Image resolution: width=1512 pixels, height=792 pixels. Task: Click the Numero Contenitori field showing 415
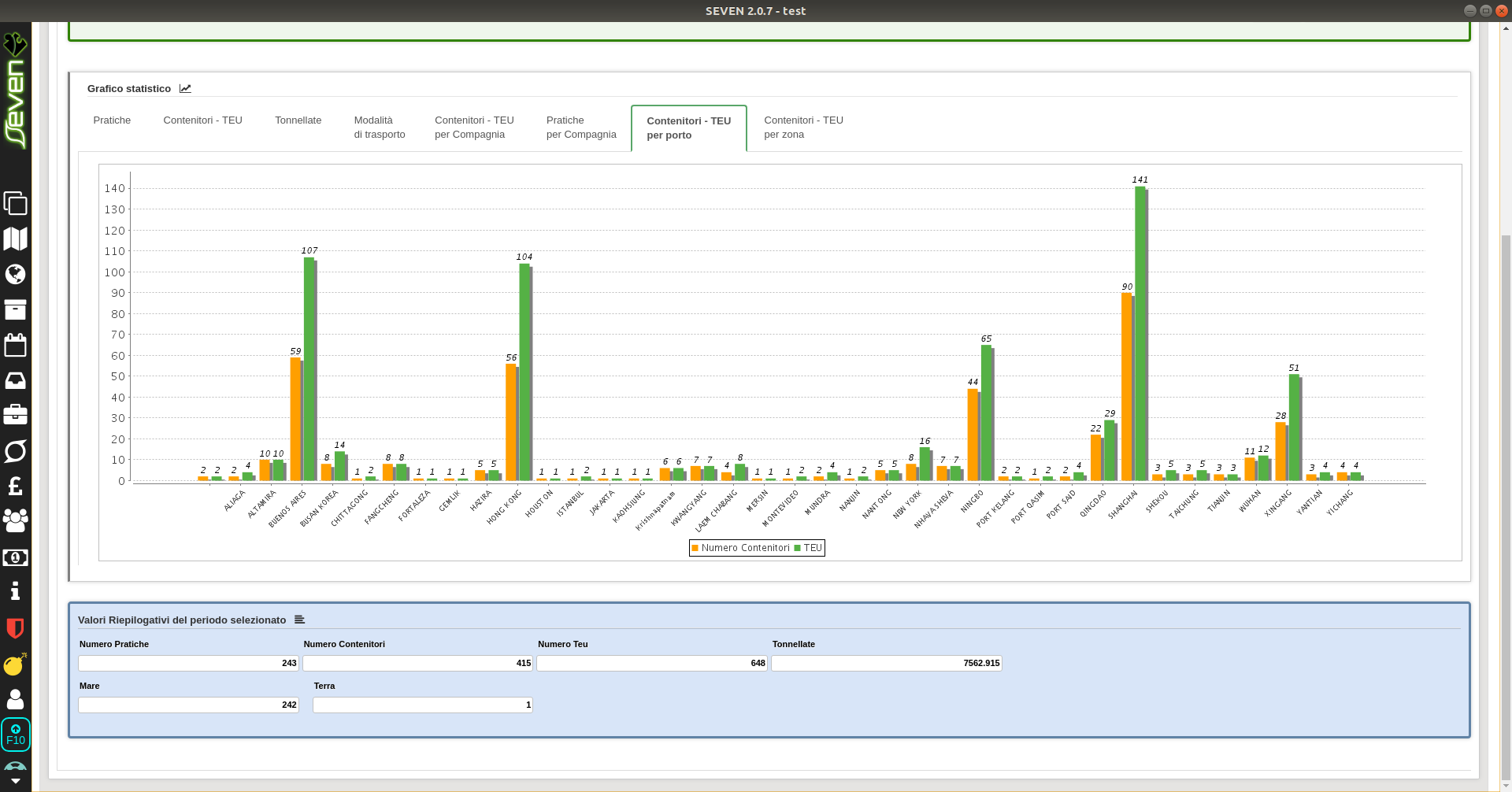[x=417, y=664]
